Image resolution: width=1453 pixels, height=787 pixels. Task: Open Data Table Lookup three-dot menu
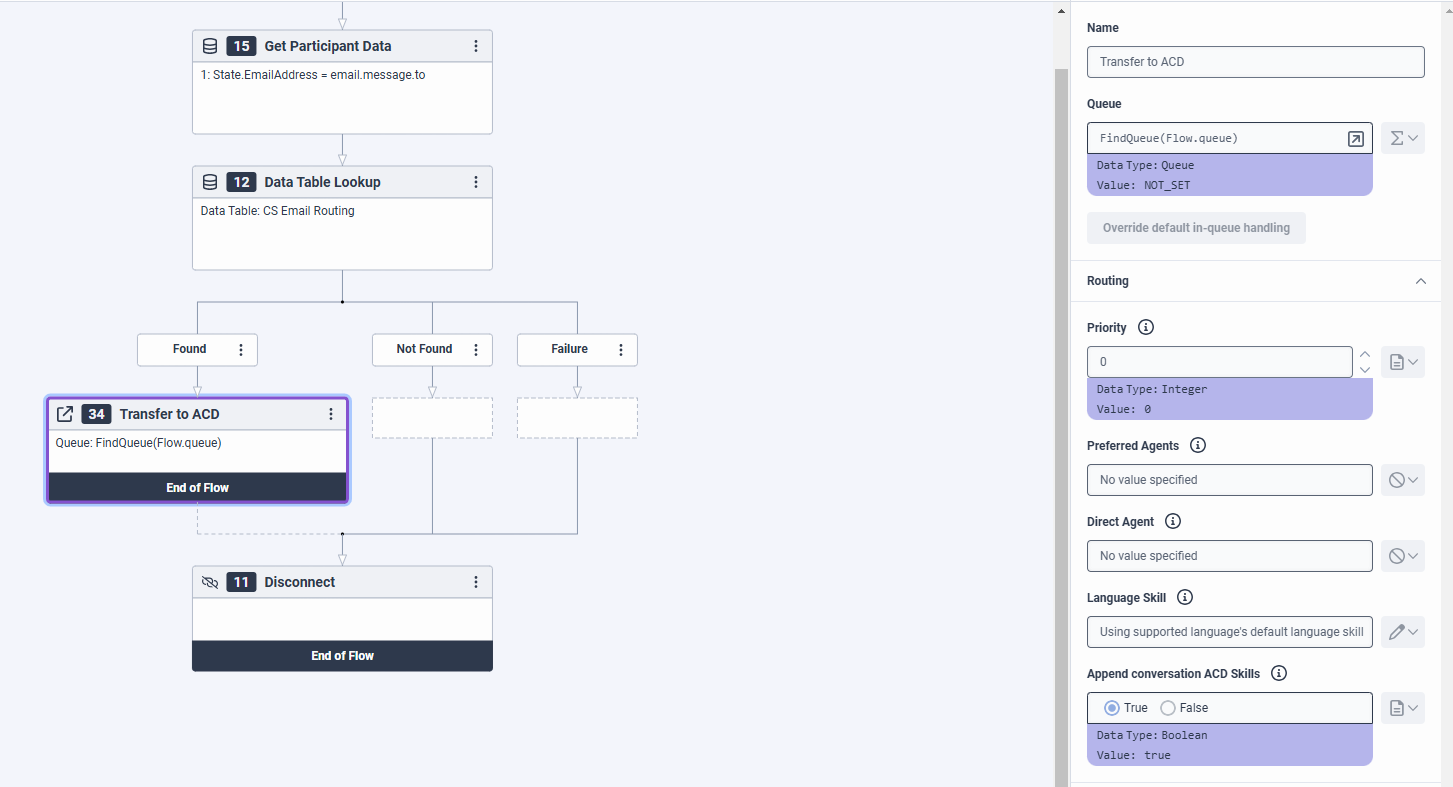476,182
